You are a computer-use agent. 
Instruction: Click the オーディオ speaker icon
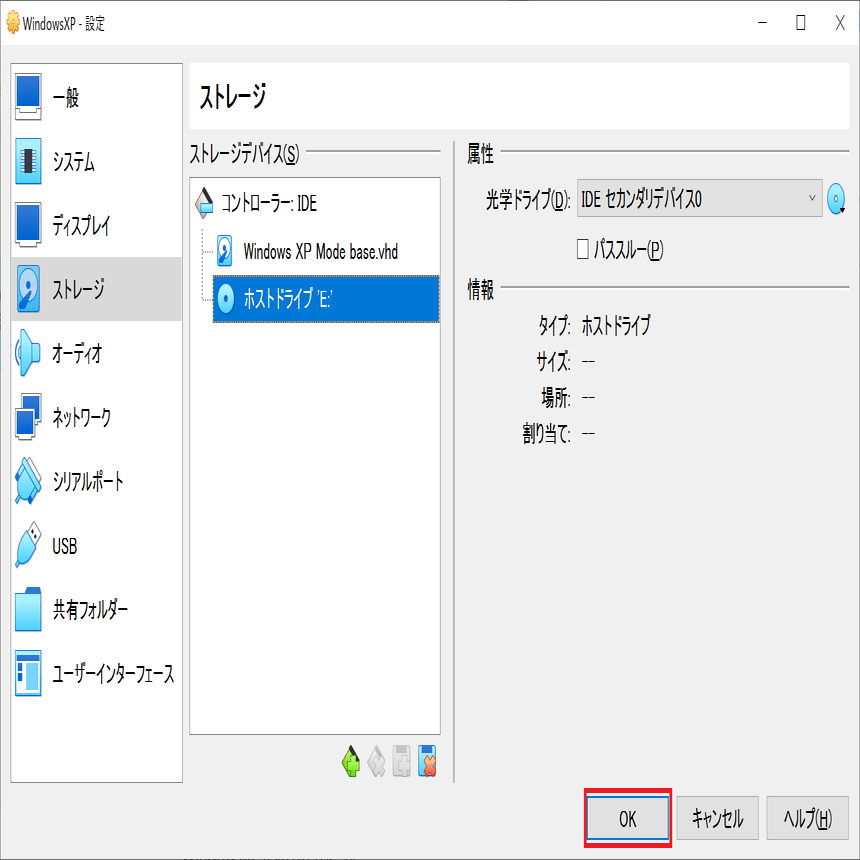28,353
